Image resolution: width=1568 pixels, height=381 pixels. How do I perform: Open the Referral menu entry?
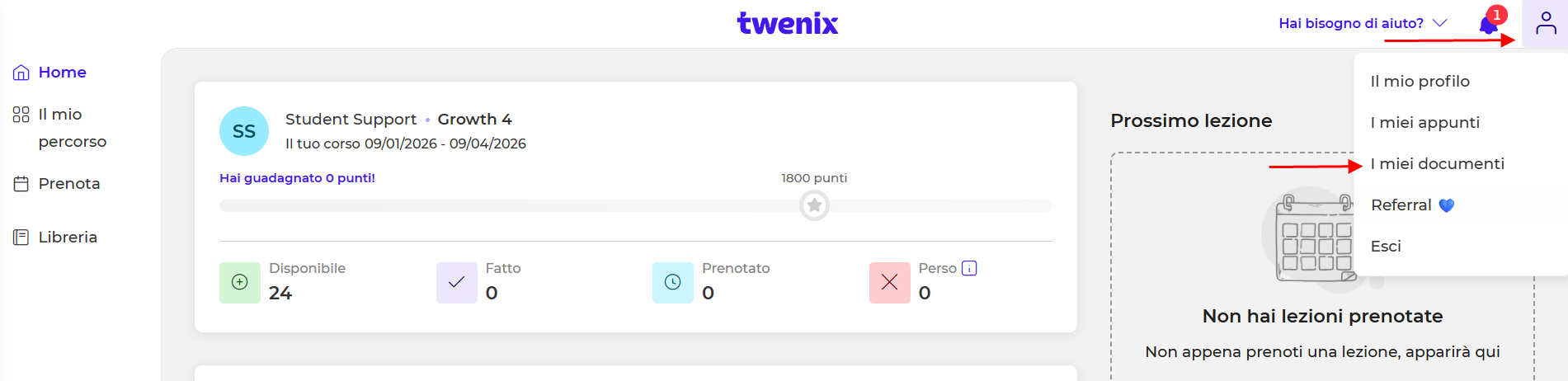tap(1401, 205)
